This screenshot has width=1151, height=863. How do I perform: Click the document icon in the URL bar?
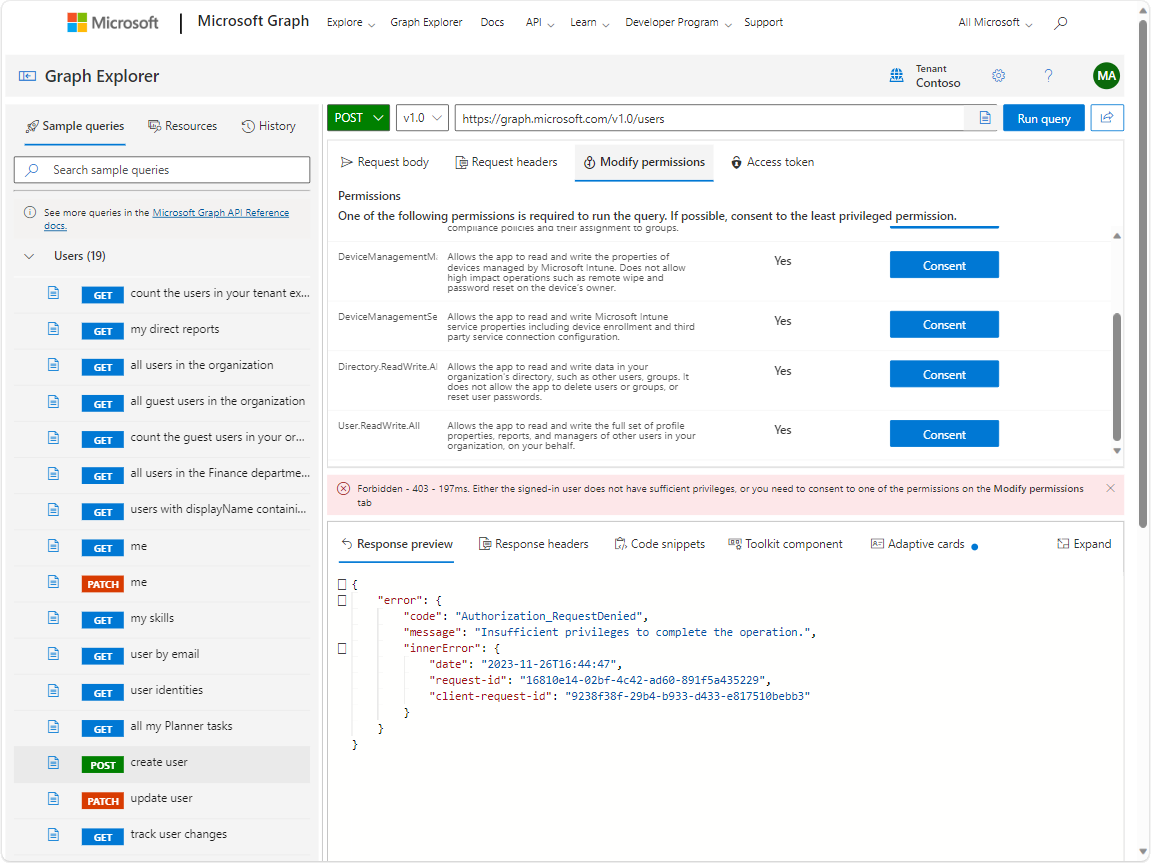coord(985,118)
